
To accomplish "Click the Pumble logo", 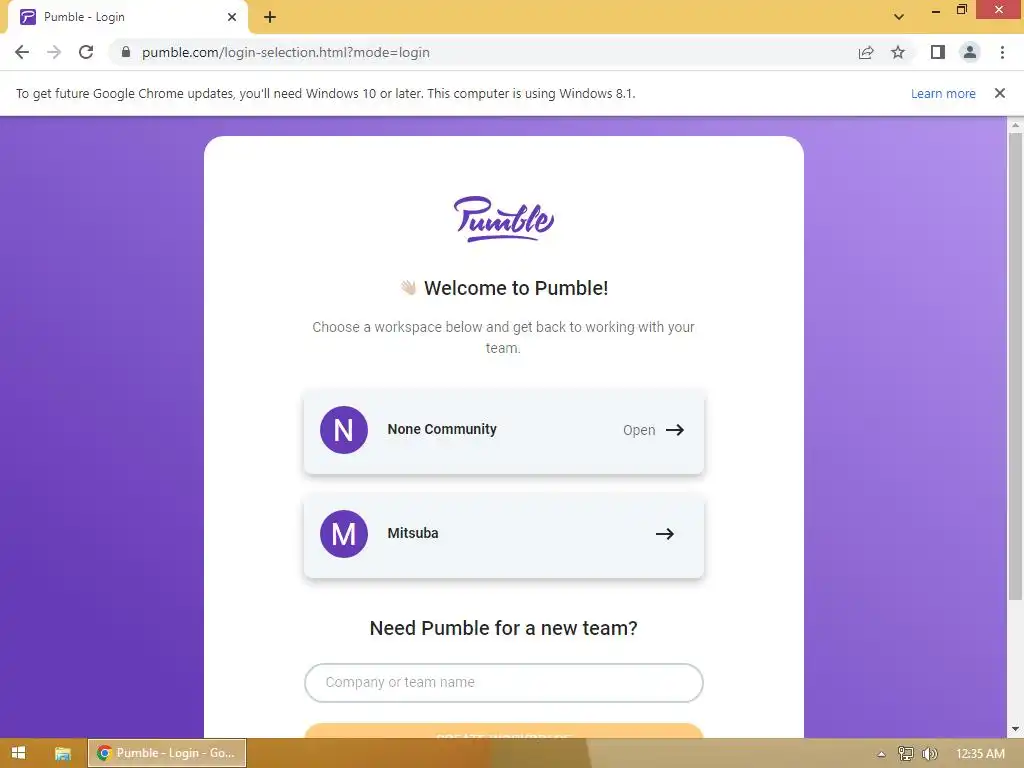I will pyautogui.click(x=504, y=219).
